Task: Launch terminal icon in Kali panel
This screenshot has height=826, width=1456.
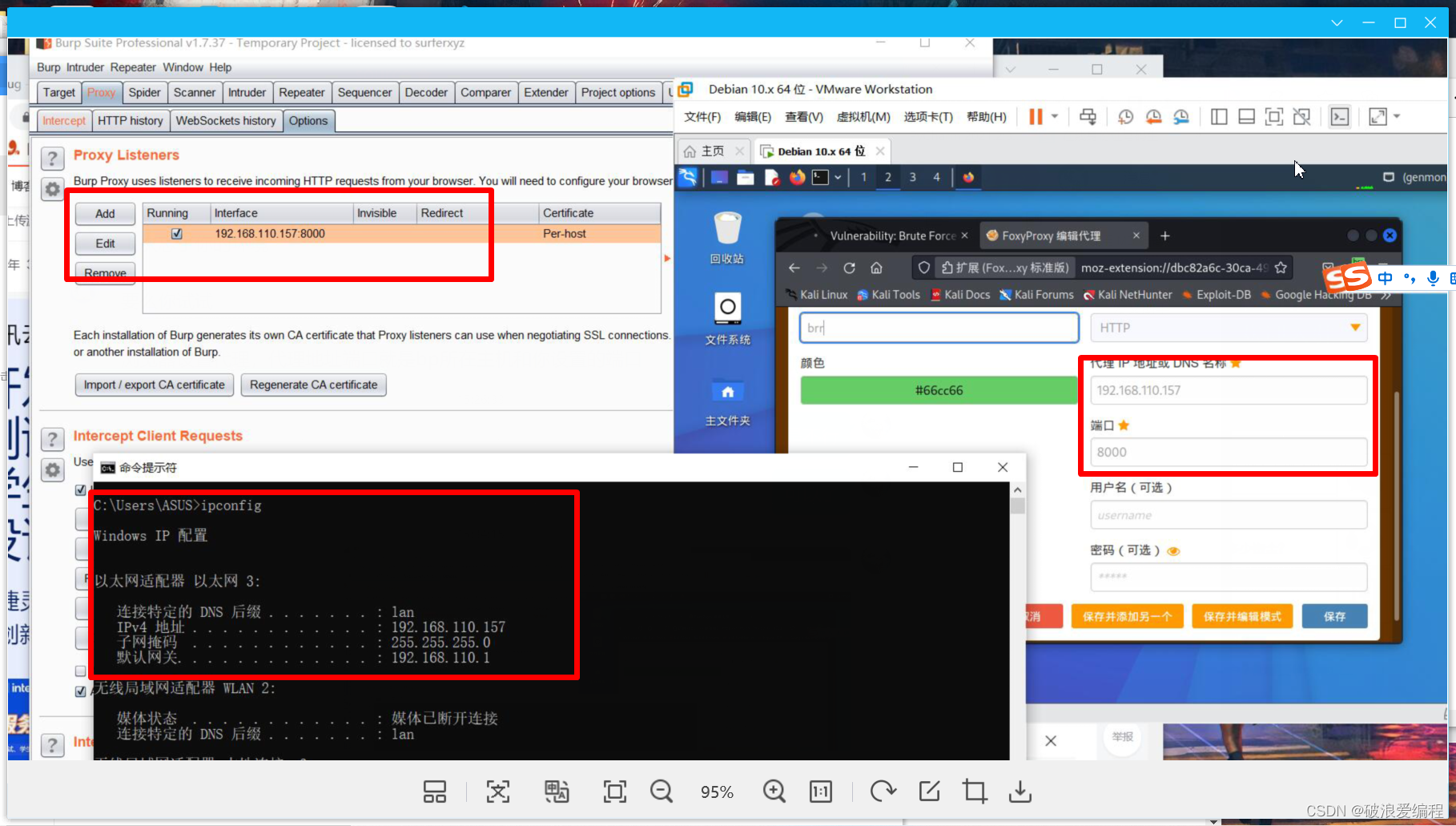Action: pos(820,178)
